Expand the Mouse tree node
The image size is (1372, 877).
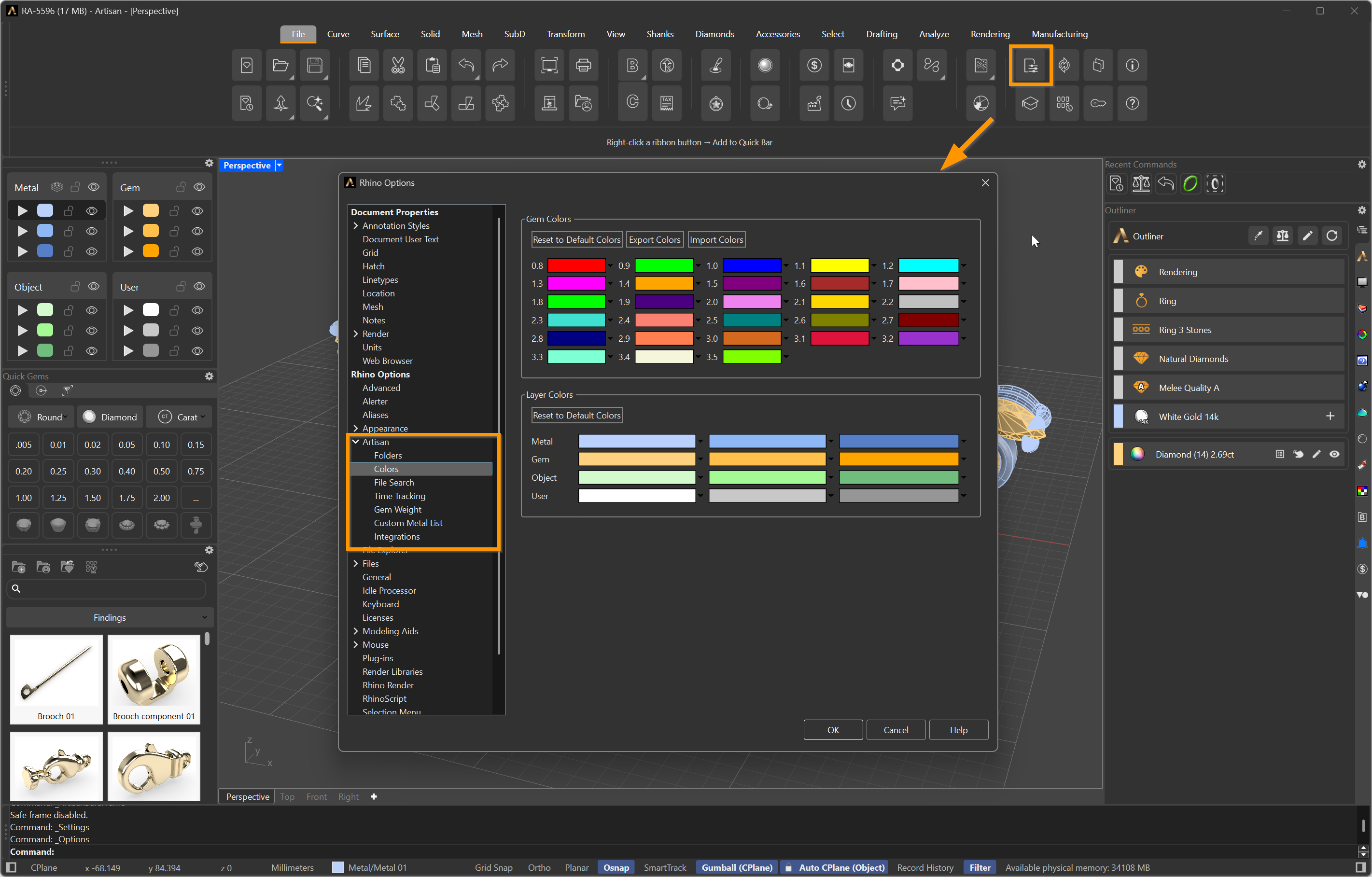pyautogui.click(x=355, y=645)
